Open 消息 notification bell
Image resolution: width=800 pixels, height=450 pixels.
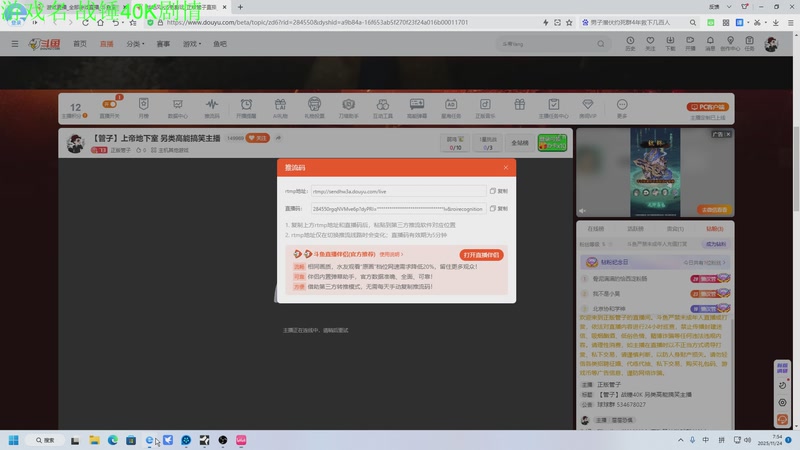pyautogui.click(x=710, y=43)
